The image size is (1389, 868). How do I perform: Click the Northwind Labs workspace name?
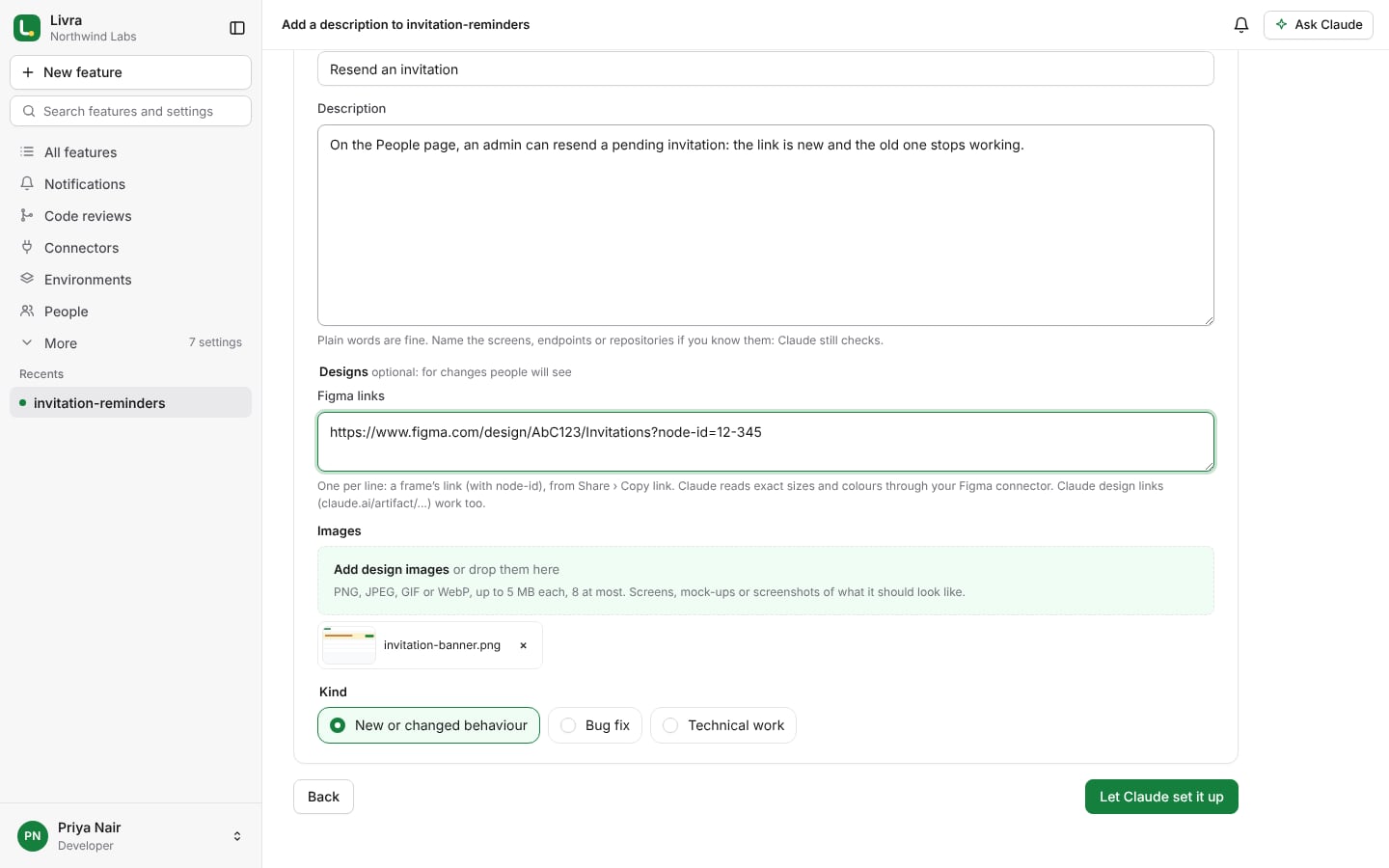pos(94,37)
